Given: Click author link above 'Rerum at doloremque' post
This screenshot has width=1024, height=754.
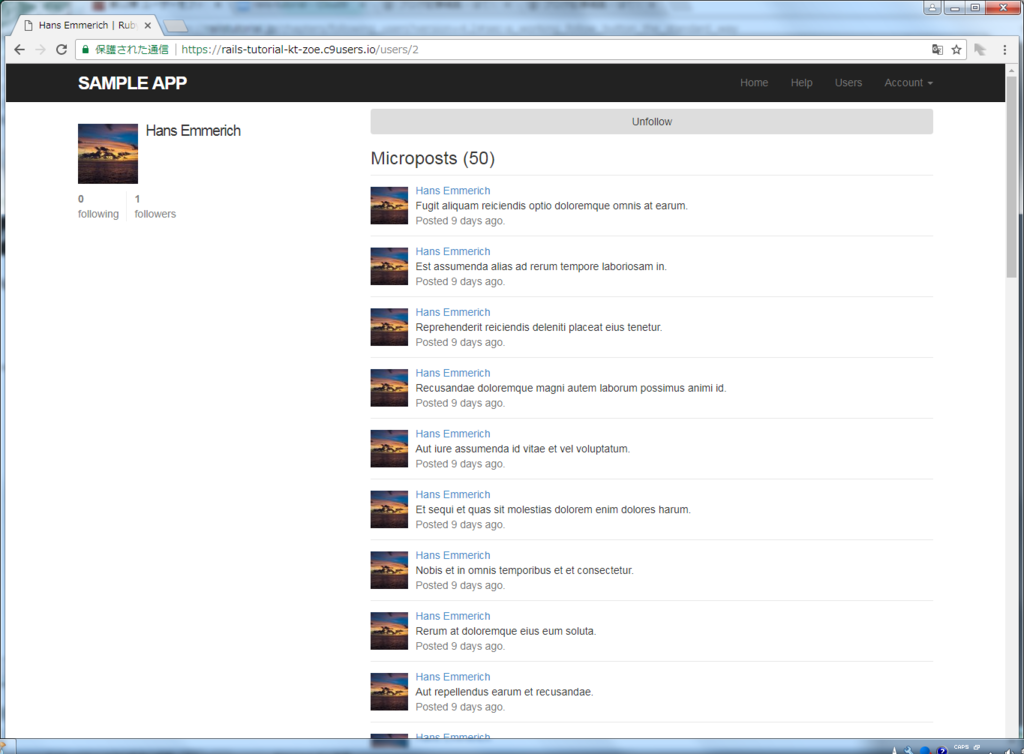Looking at the screenshot, I should (453, 616).
